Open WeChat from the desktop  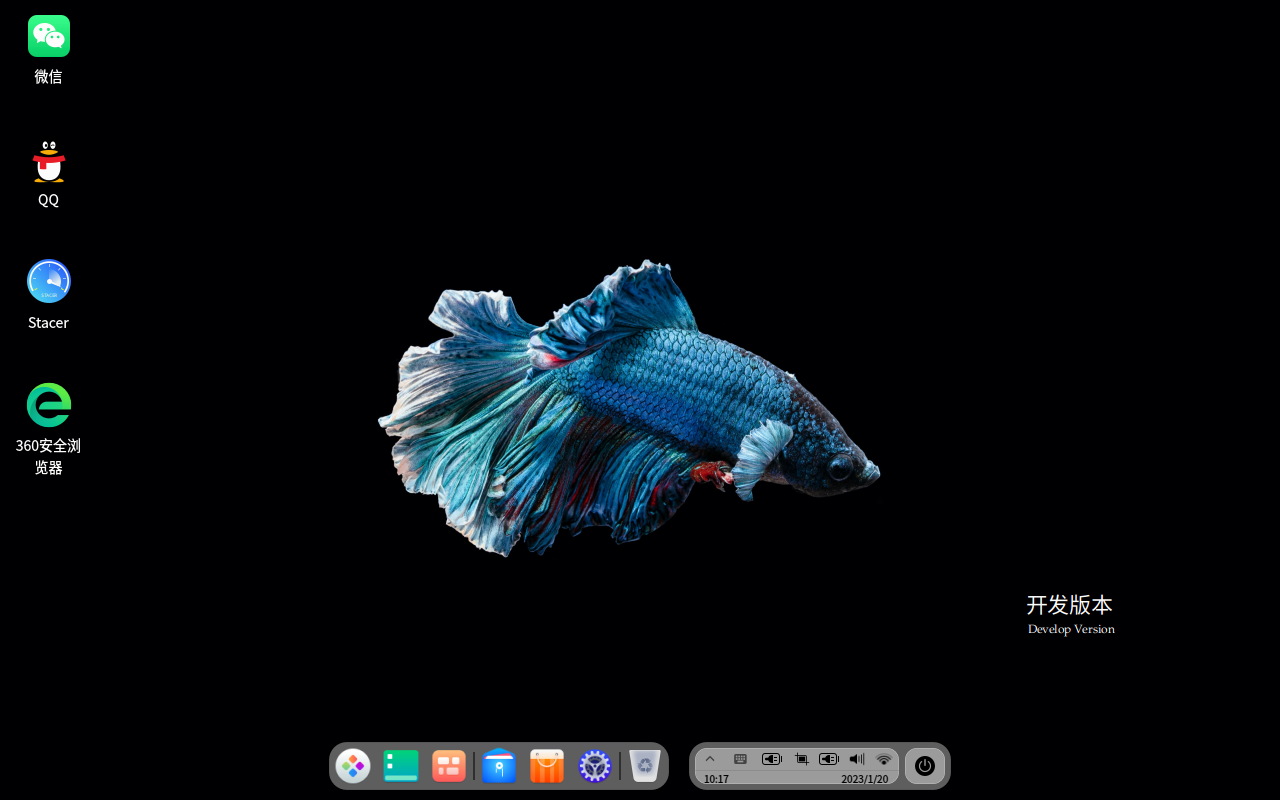tap(48, 36)
